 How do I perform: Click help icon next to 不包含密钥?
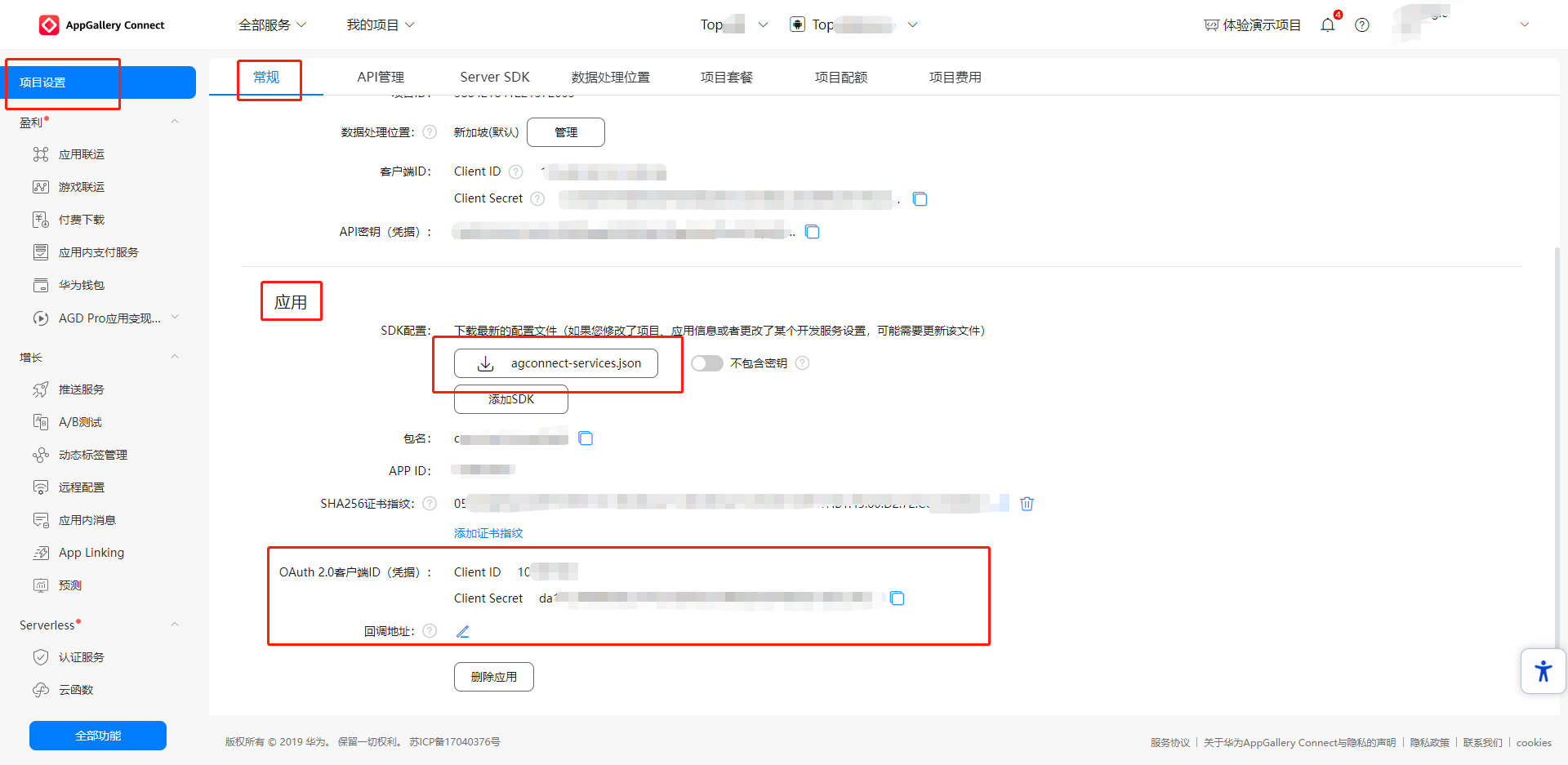pyautogui.click(x=803, y=363)
